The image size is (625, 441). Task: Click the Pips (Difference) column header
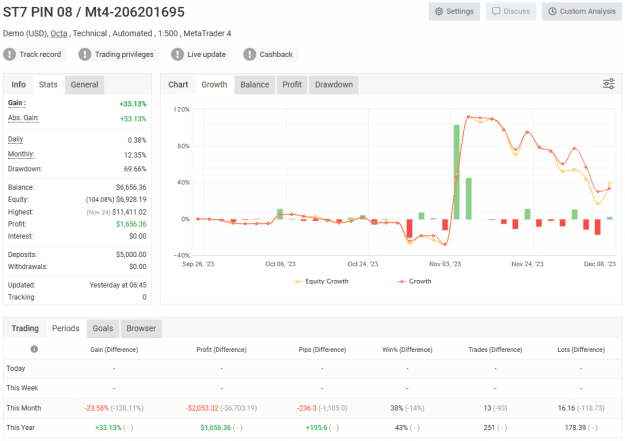click(x=322, y=350)
